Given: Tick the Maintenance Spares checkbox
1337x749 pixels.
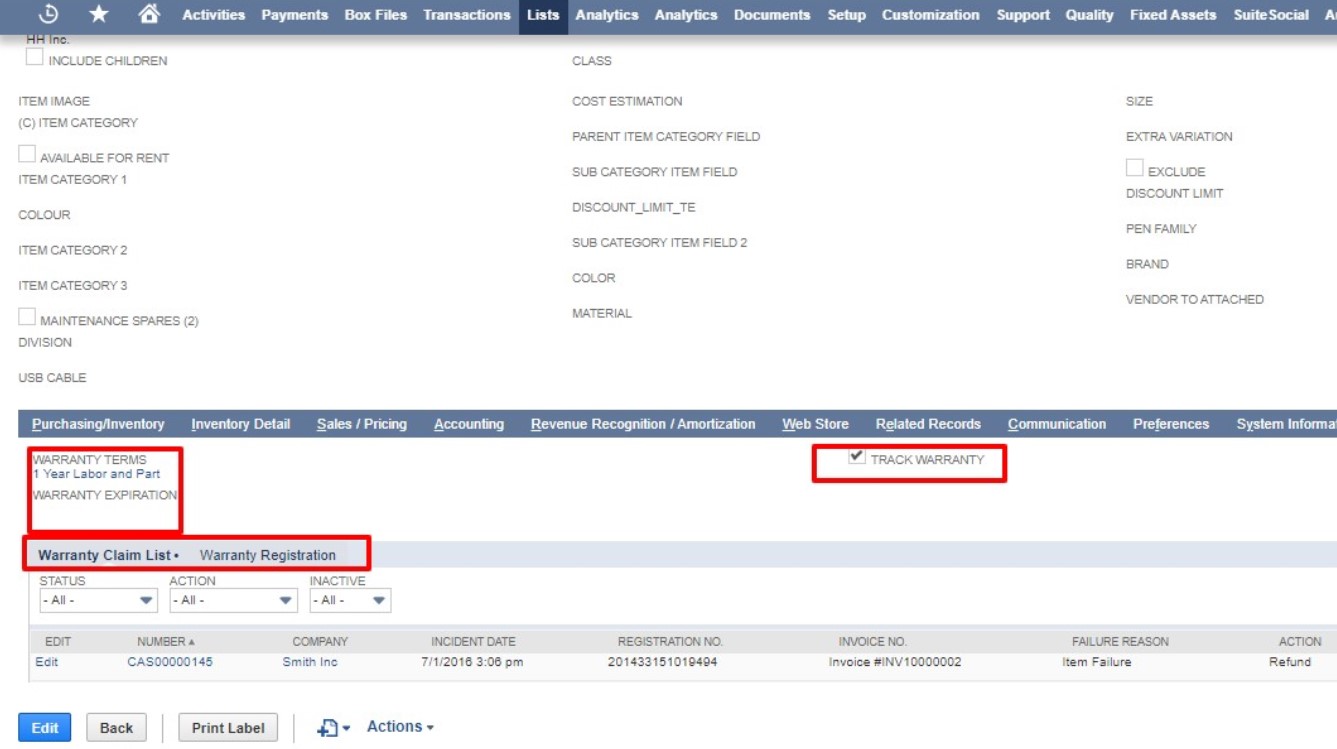Looking at the screenshot, I should tap(27, 318).
